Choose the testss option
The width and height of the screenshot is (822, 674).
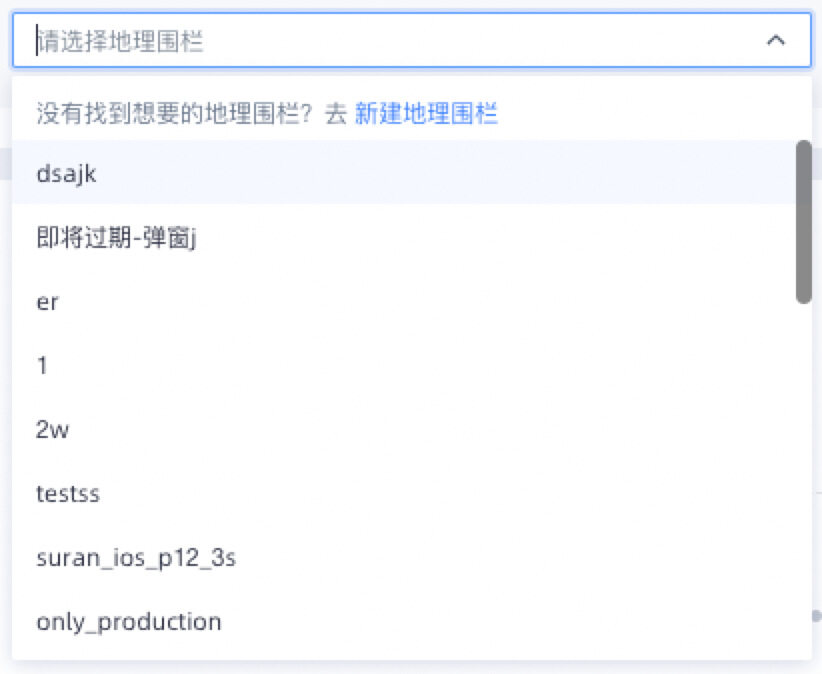pyautogui.click(x=68, y=494)
